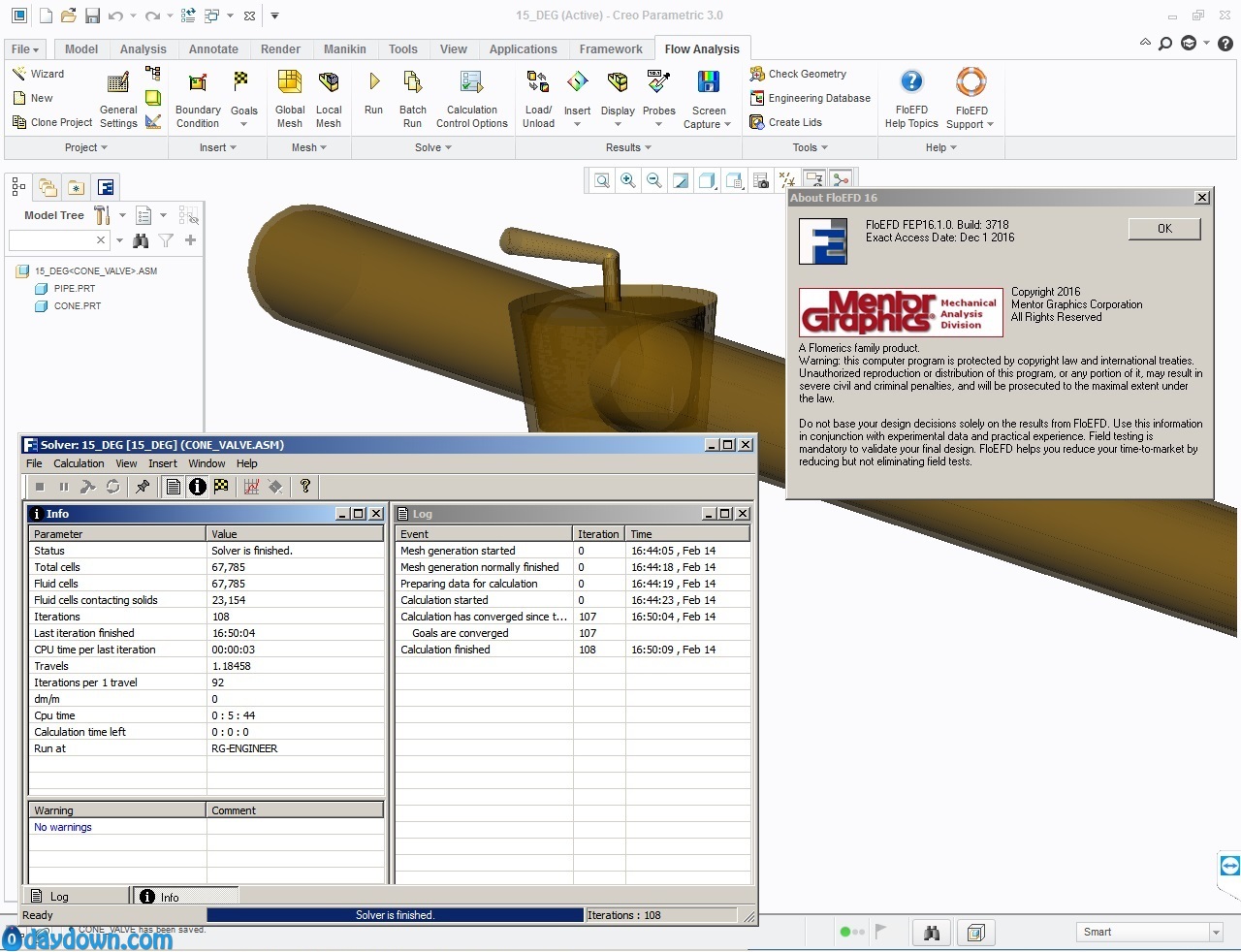The image size is (1241, 952).
Task: Open FloEFD Help Topics
Action: 911,100
